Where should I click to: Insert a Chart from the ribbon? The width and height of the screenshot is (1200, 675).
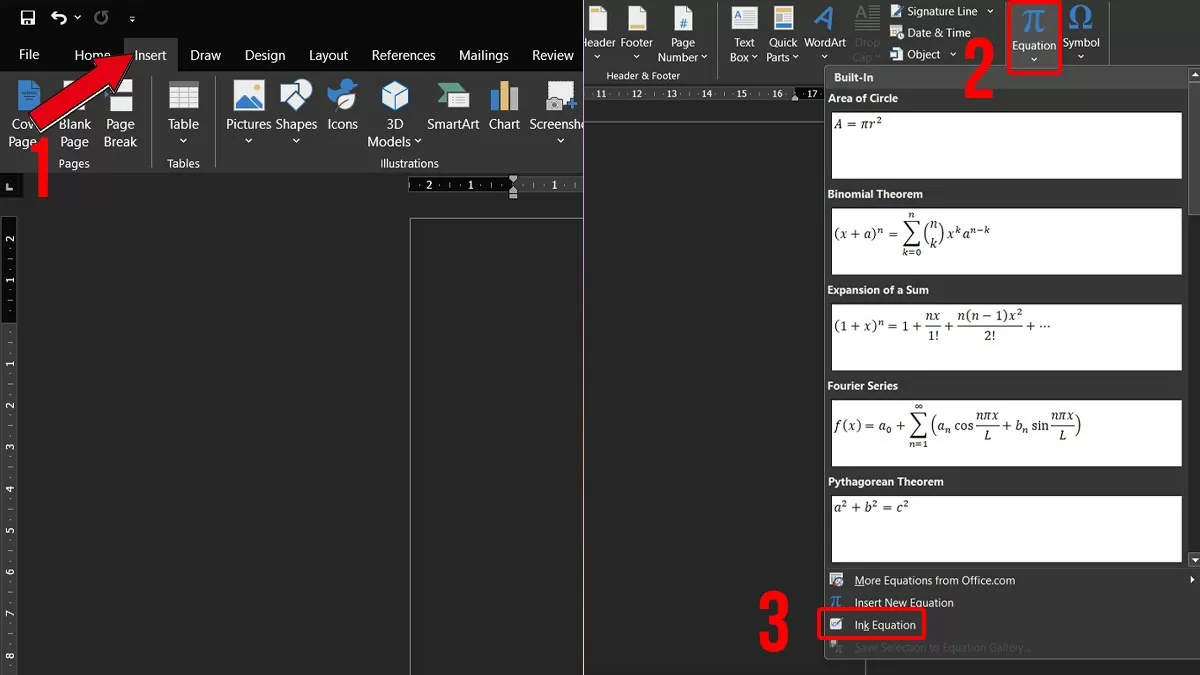point(504,110)
